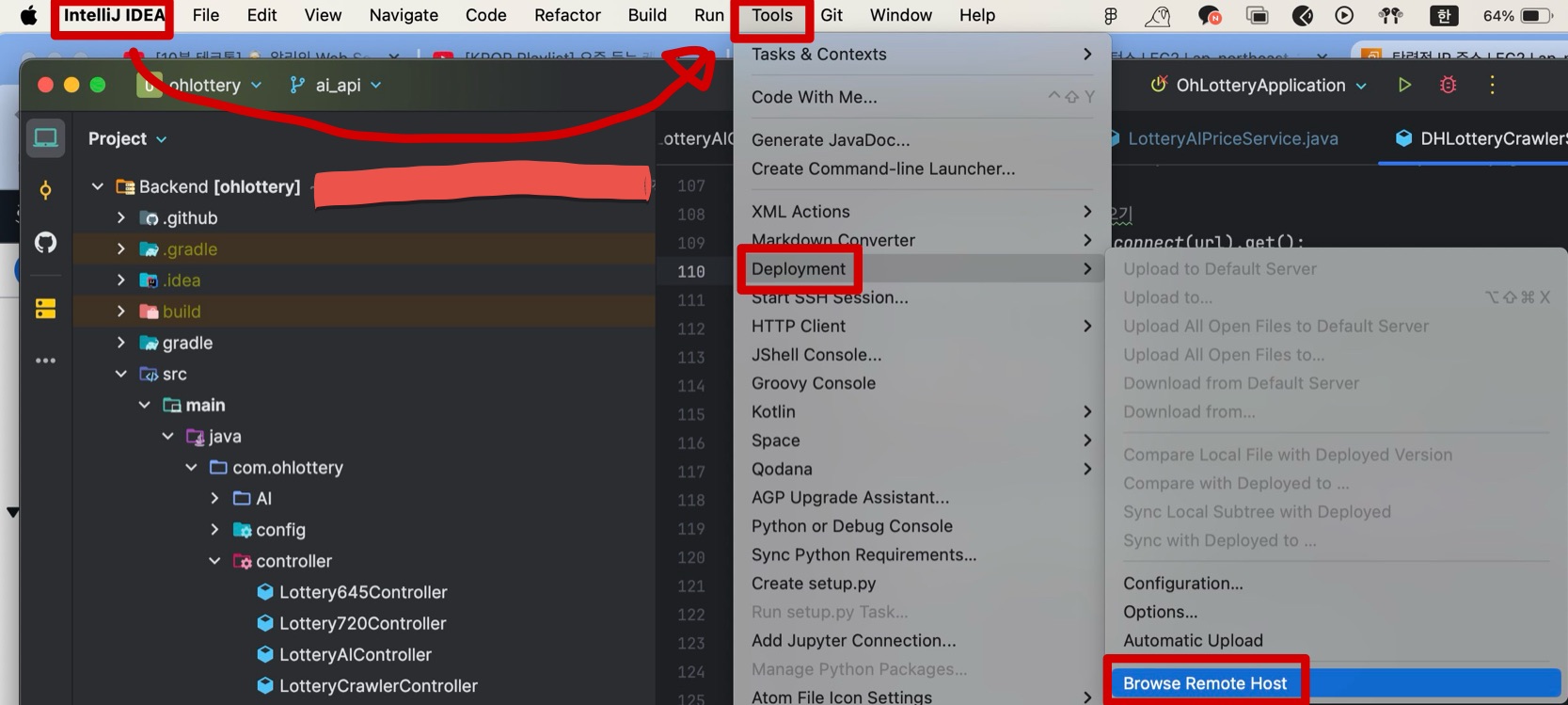Screen dimensions: 1568x705
Task: Open the Structure tool window icon
Action: [x=45, y=308]
